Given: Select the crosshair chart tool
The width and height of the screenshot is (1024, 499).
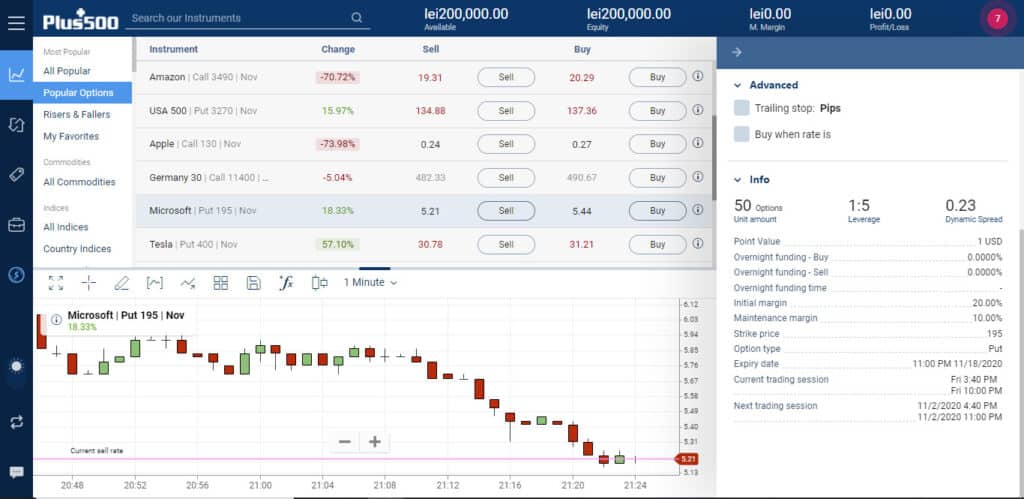Looking at the screenshot, I should [88, 283].
